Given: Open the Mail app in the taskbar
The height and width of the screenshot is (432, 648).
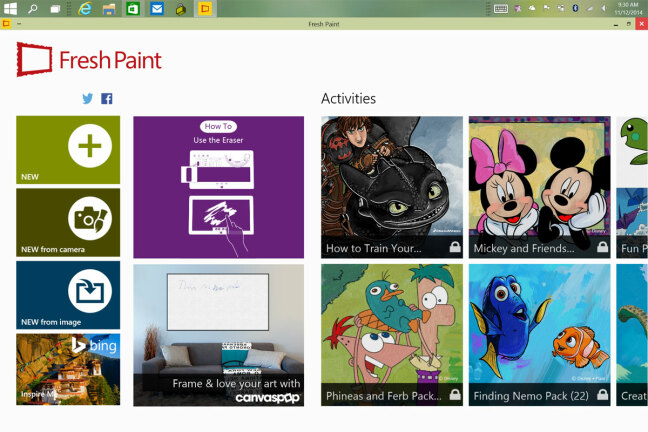Looking at the screenshot, I should 157,9.
